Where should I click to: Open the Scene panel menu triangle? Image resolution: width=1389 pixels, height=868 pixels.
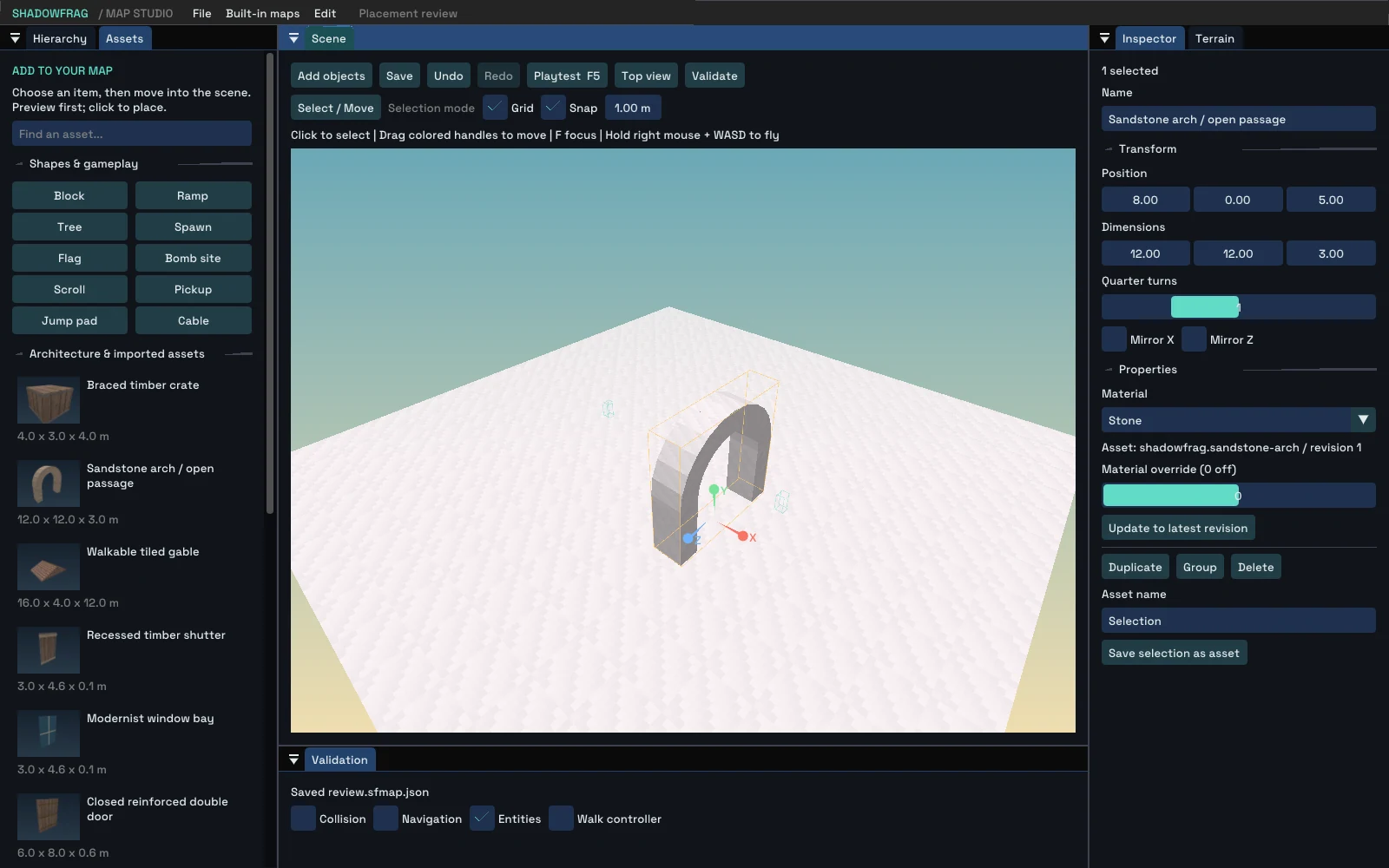[293, 38]
